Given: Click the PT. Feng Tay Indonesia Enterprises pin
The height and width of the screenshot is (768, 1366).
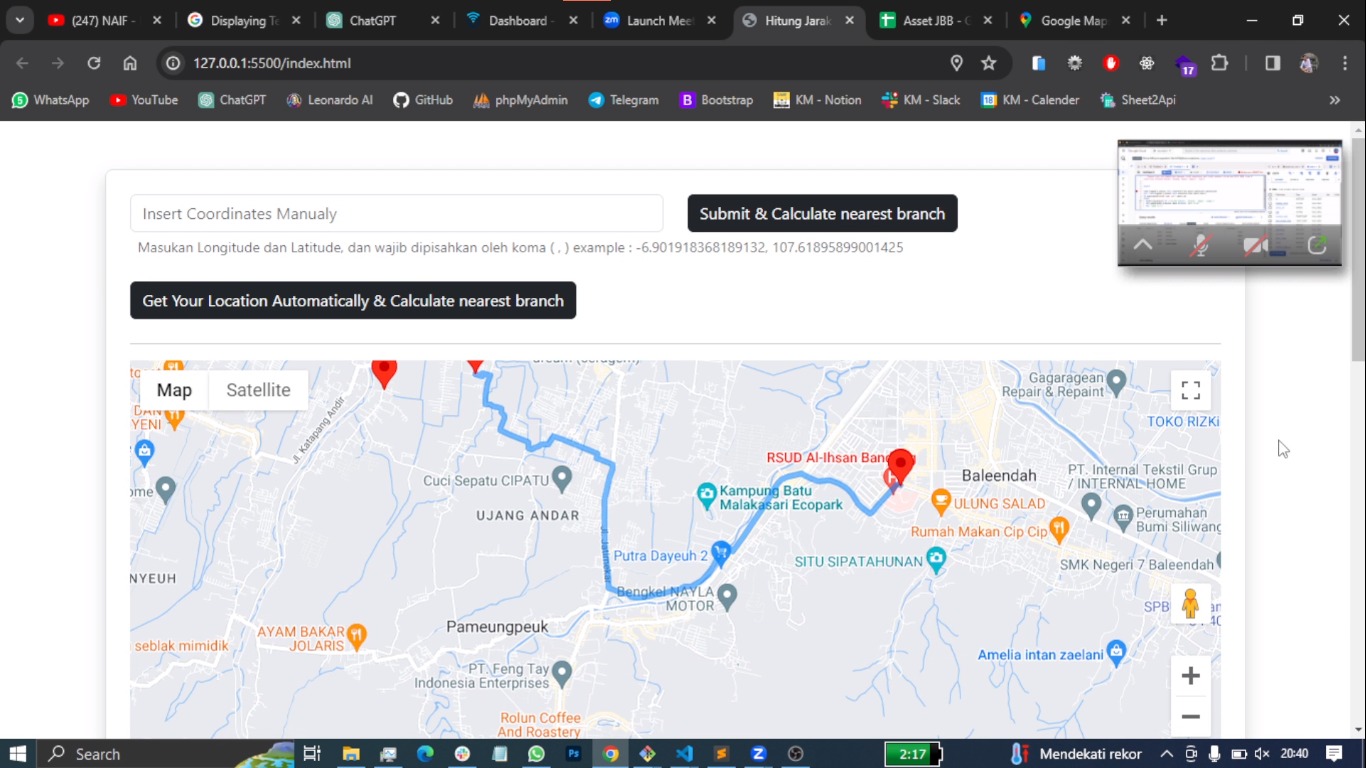Looking at the screenshot, I should pos(562,673).
